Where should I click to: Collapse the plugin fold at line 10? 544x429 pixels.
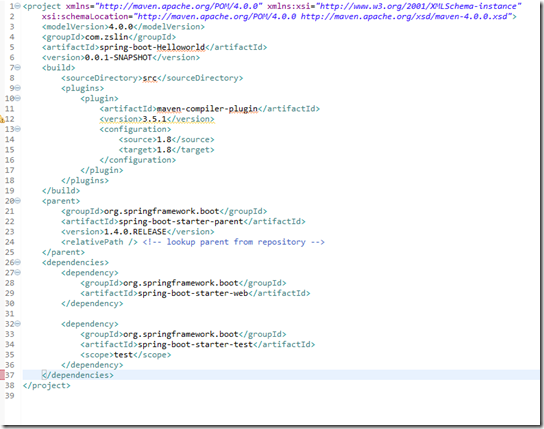pyautogui.click(x=18, y=98)
